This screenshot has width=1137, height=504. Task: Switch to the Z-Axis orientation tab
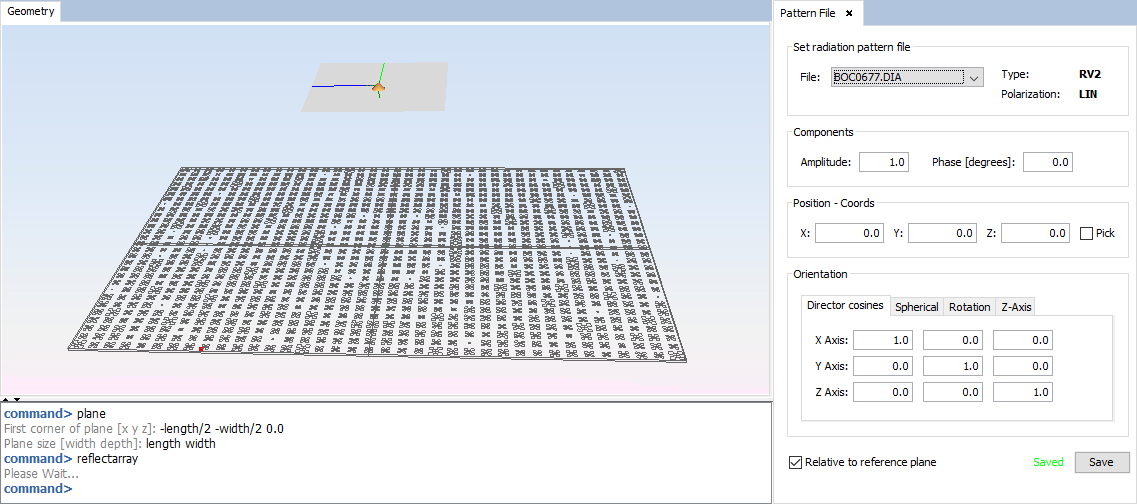click(1016, 307)
